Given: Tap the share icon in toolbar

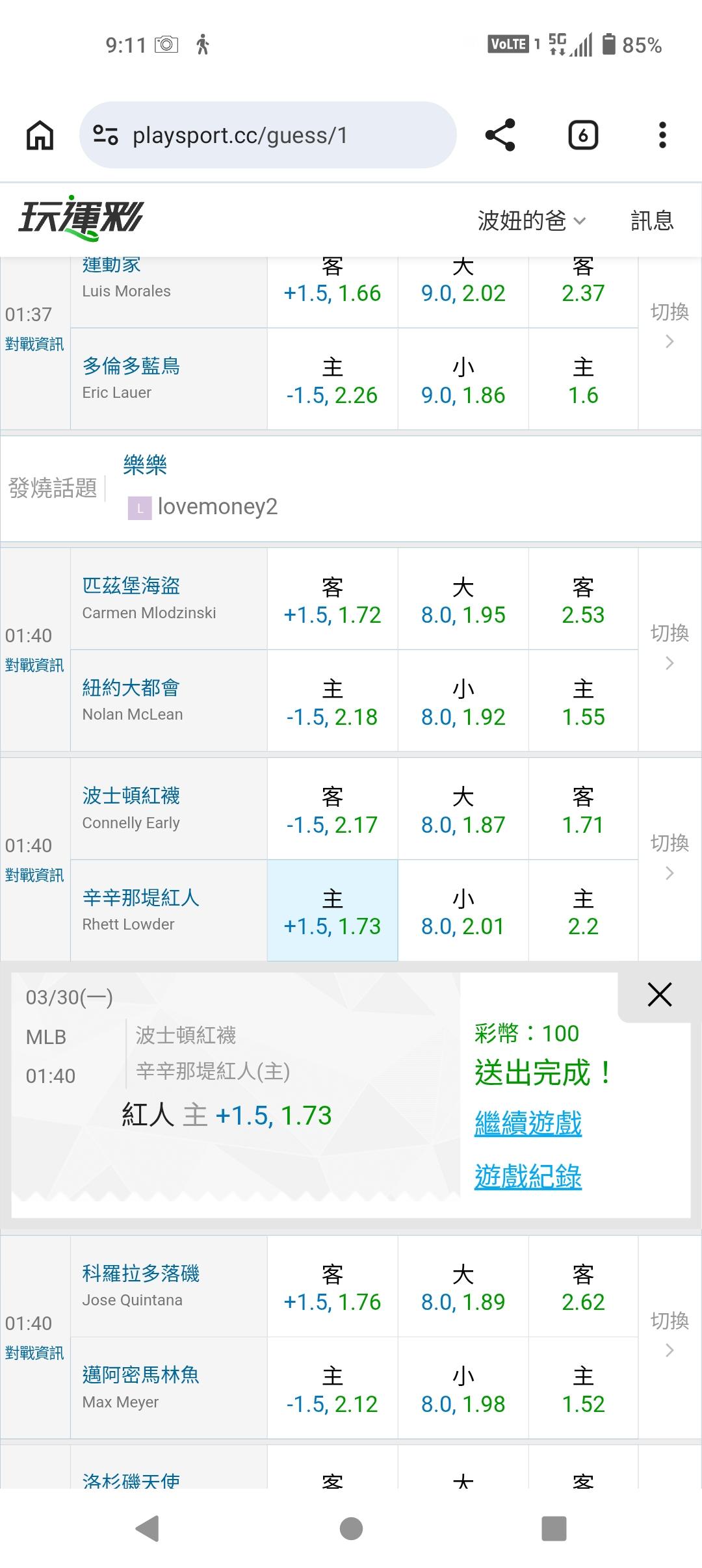Looking at the screenshot, I should click(500, 135).
